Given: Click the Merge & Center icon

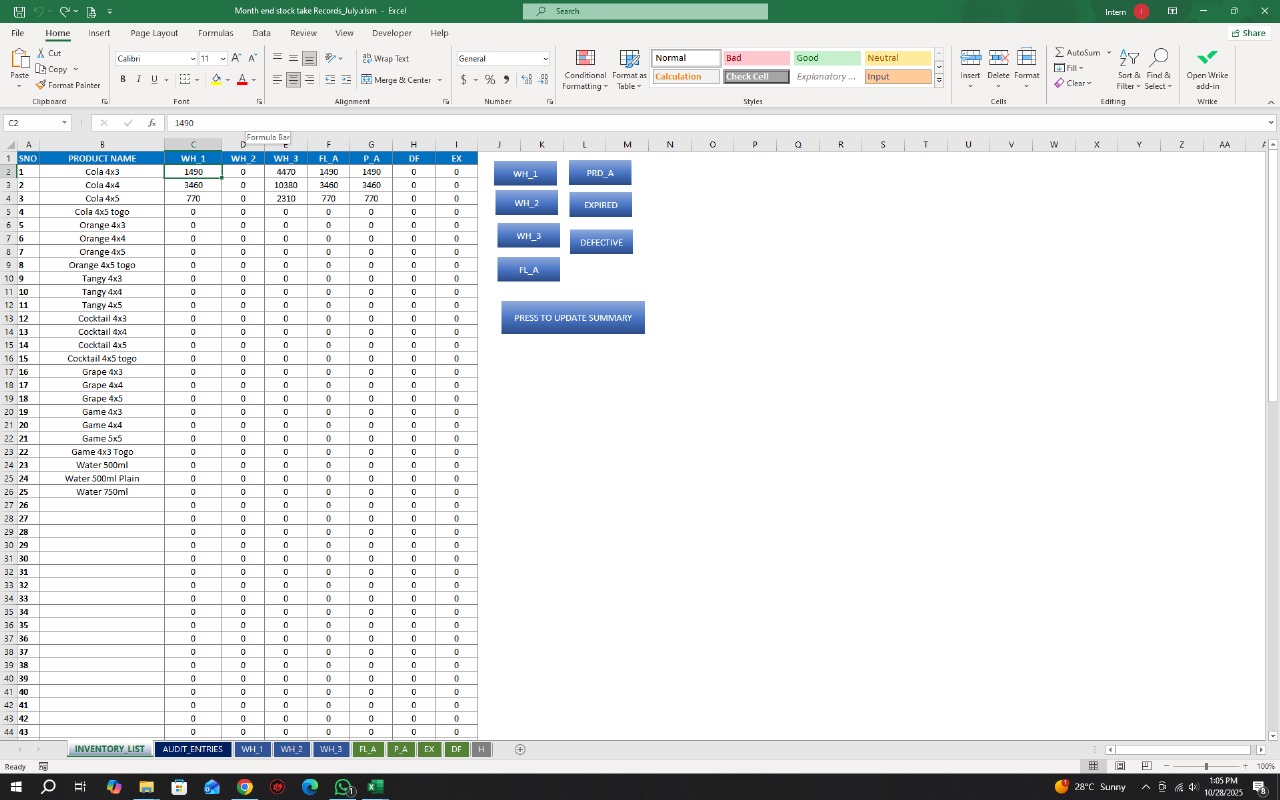Looking at the screenshot, I should tap(367, 80).
